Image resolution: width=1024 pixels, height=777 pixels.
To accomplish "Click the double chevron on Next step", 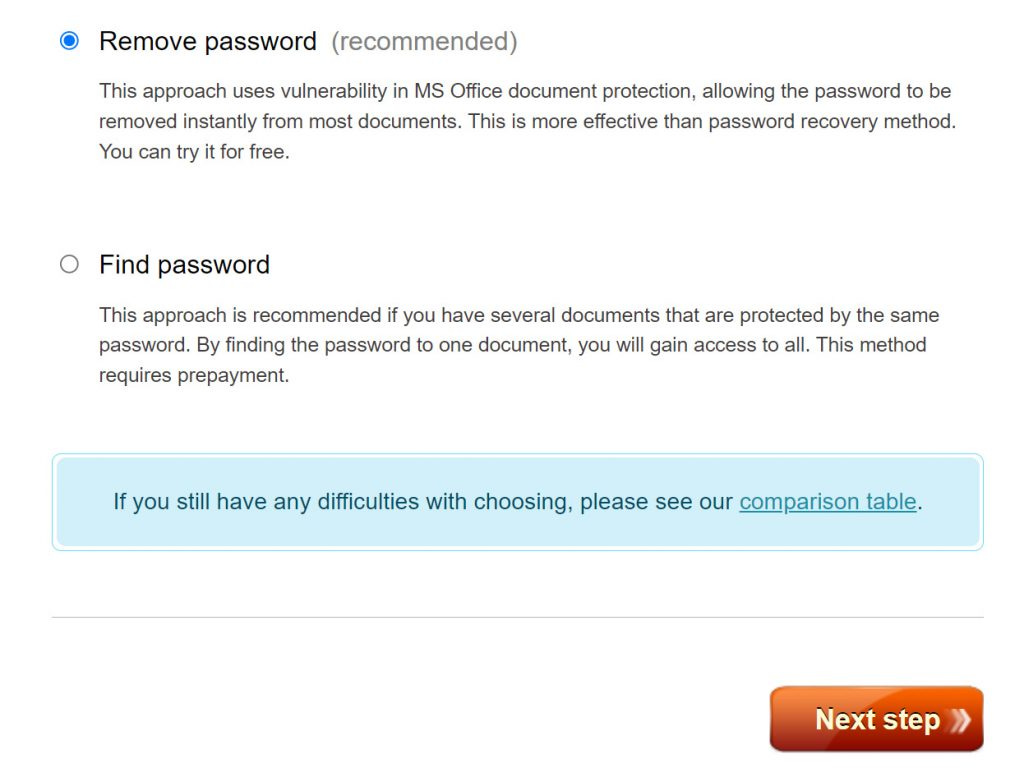I will pyautogui.click(x=955, y=719).
